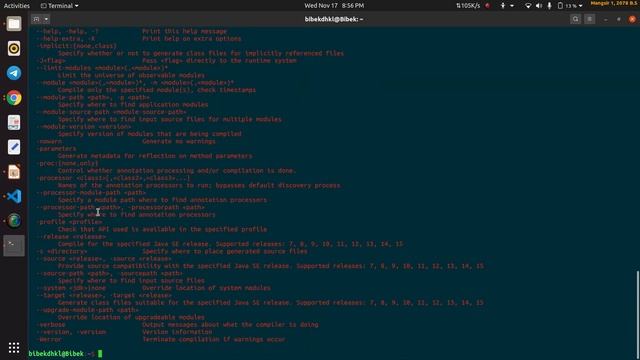Click the bibekdhkl@Bibek window title

tap(334, 19)
